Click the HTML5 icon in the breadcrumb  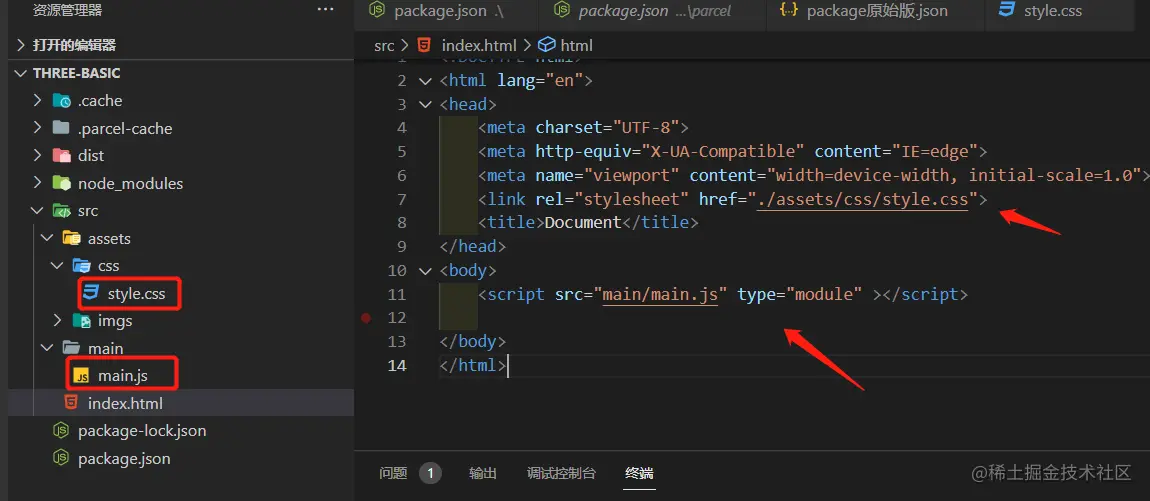point(425,45)
